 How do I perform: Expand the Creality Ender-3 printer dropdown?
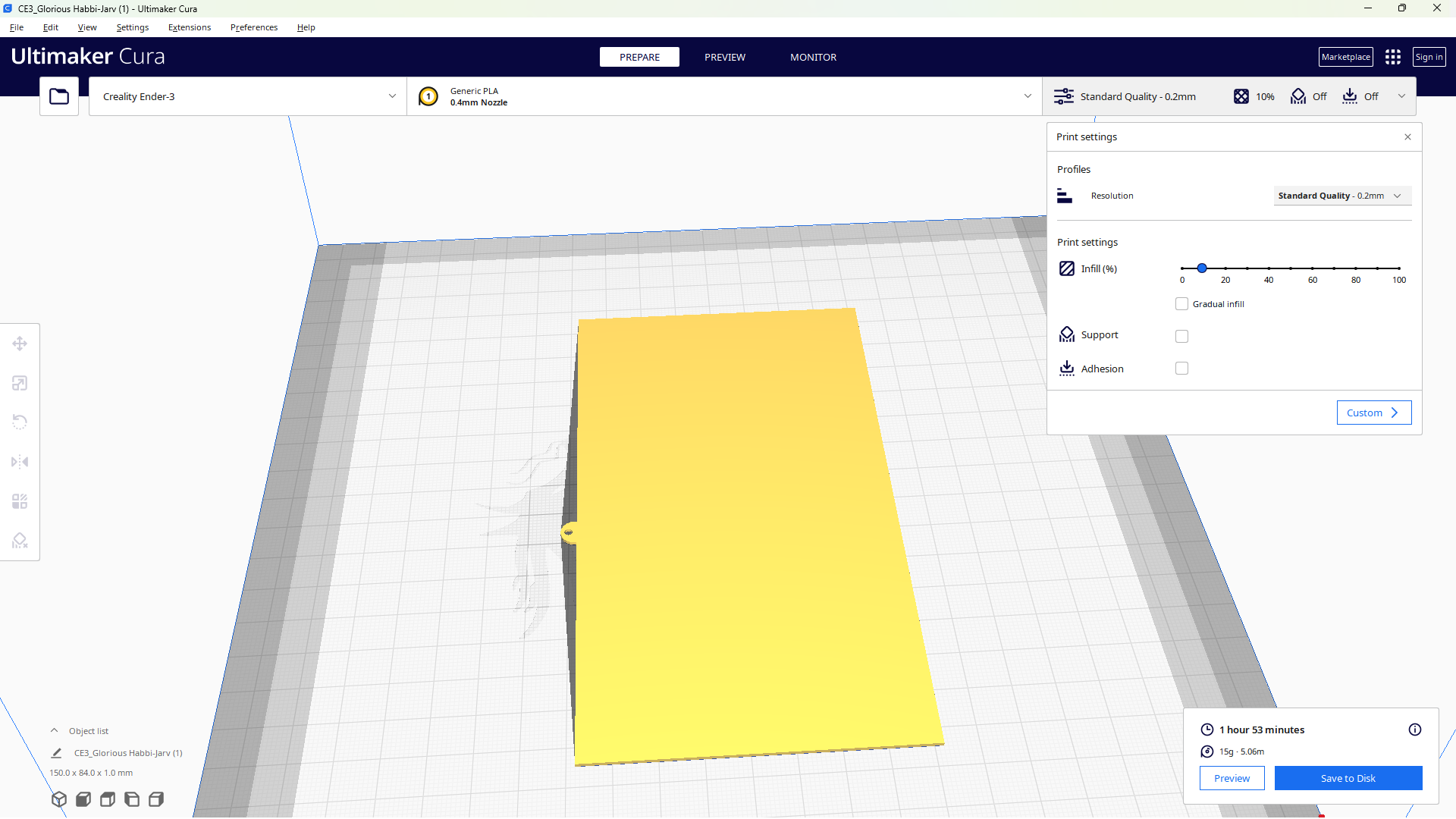click(248, 96)
